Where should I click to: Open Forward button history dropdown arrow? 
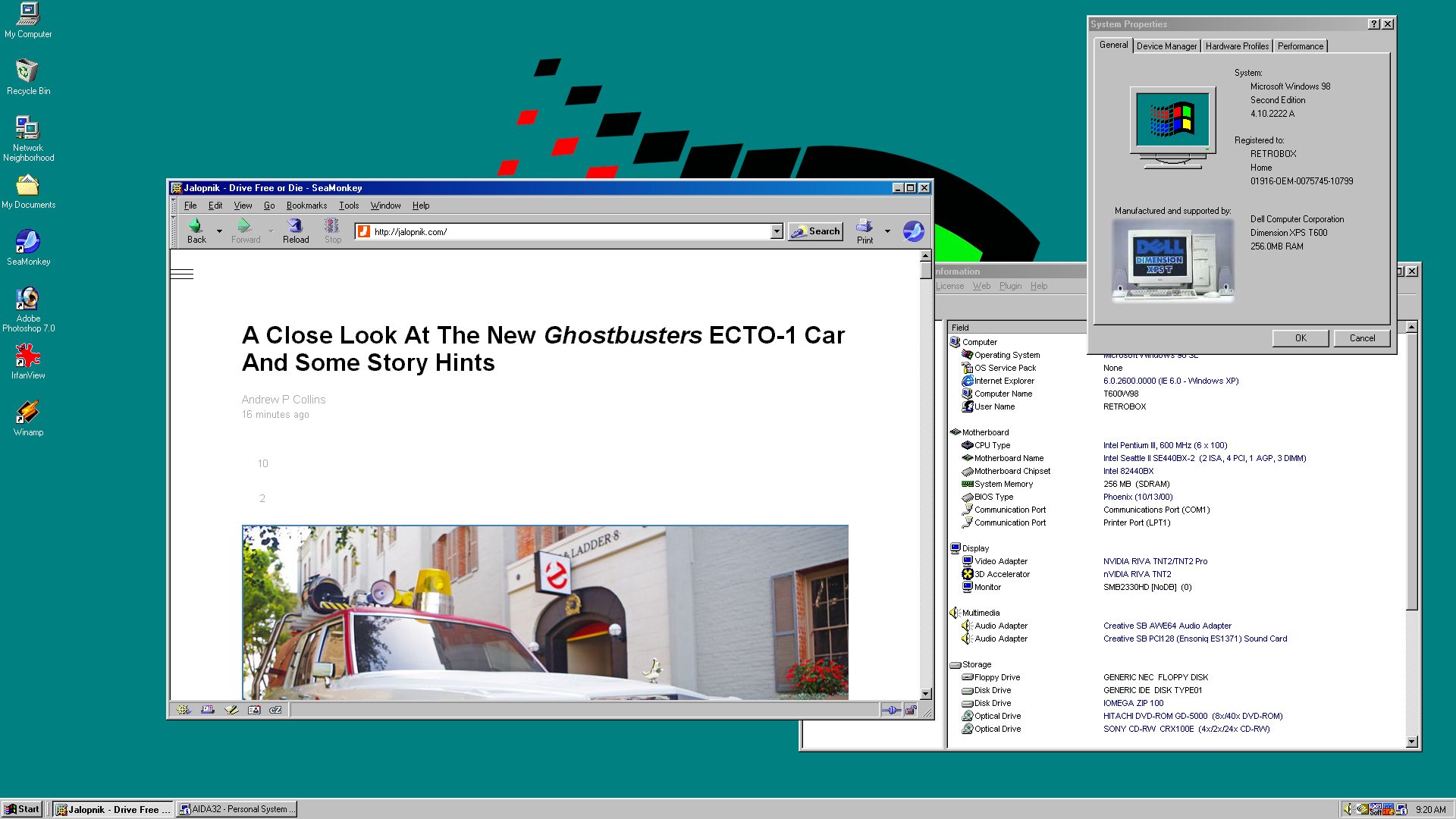[x=271, y=231]
